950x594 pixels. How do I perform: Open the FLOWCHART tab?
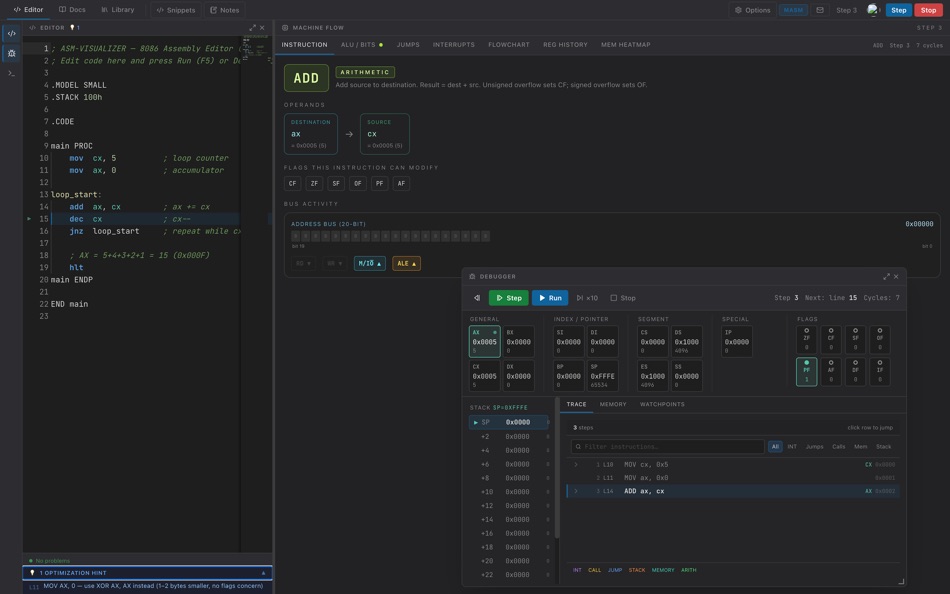pyautogui.click(x=509, y=45)
